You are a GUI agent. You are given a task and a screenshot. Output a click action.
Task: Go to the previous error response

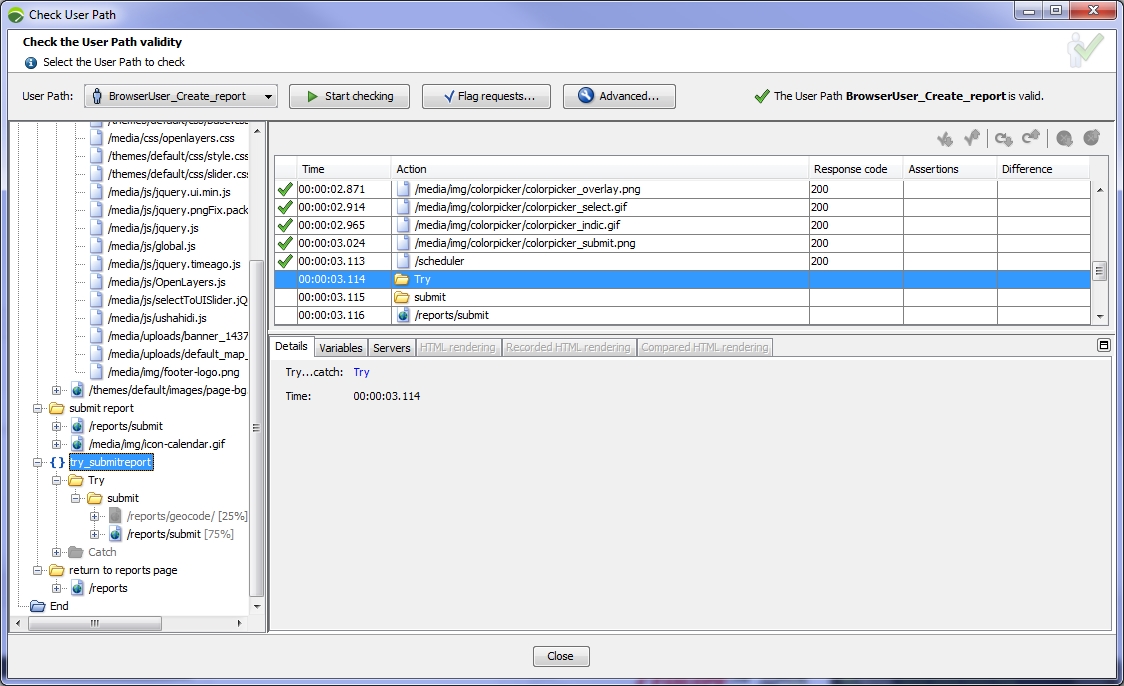(1090, 138)
